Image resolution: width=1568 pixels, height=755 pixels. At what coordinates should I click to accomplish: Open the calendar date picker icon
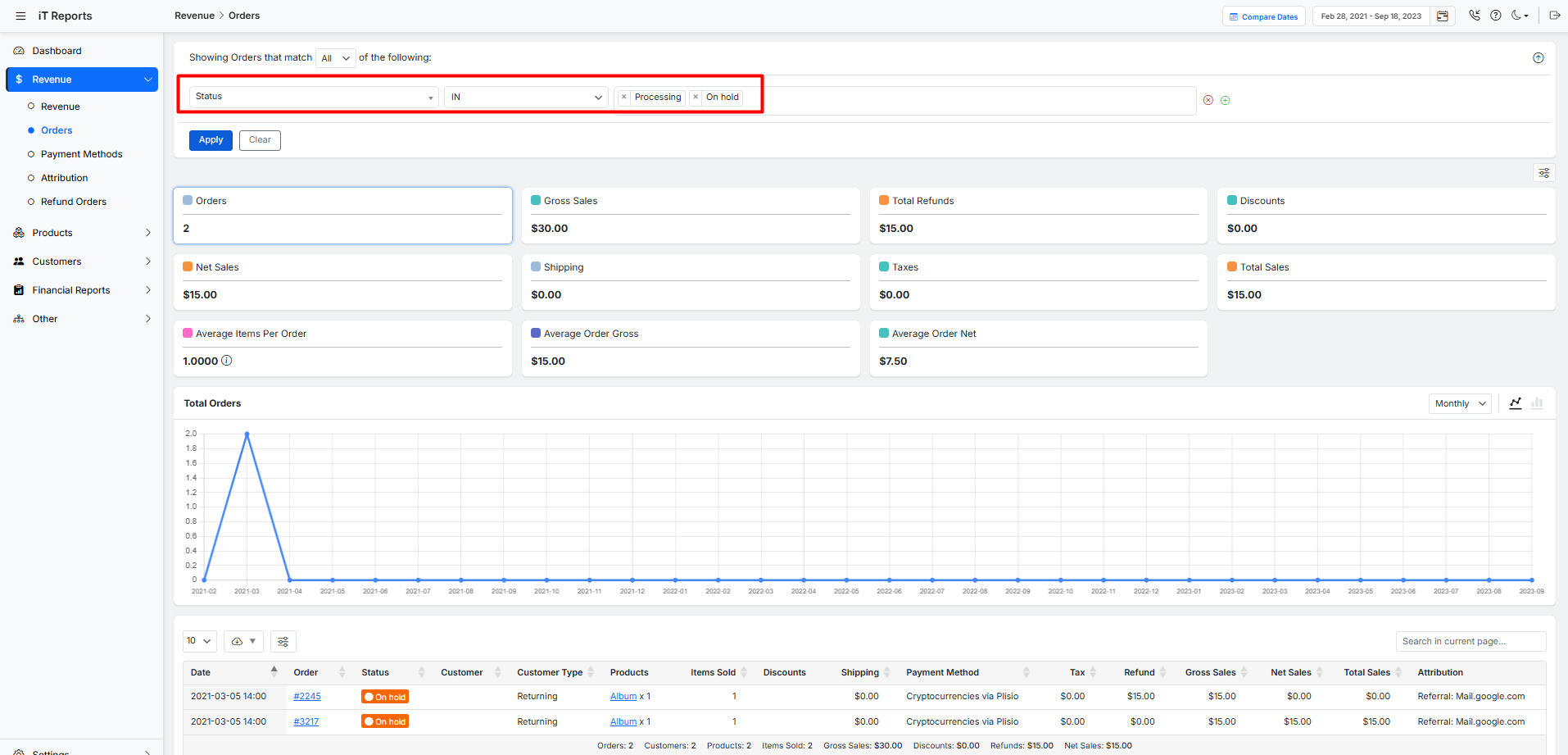pyautogui.click(x=1443, y=16)
